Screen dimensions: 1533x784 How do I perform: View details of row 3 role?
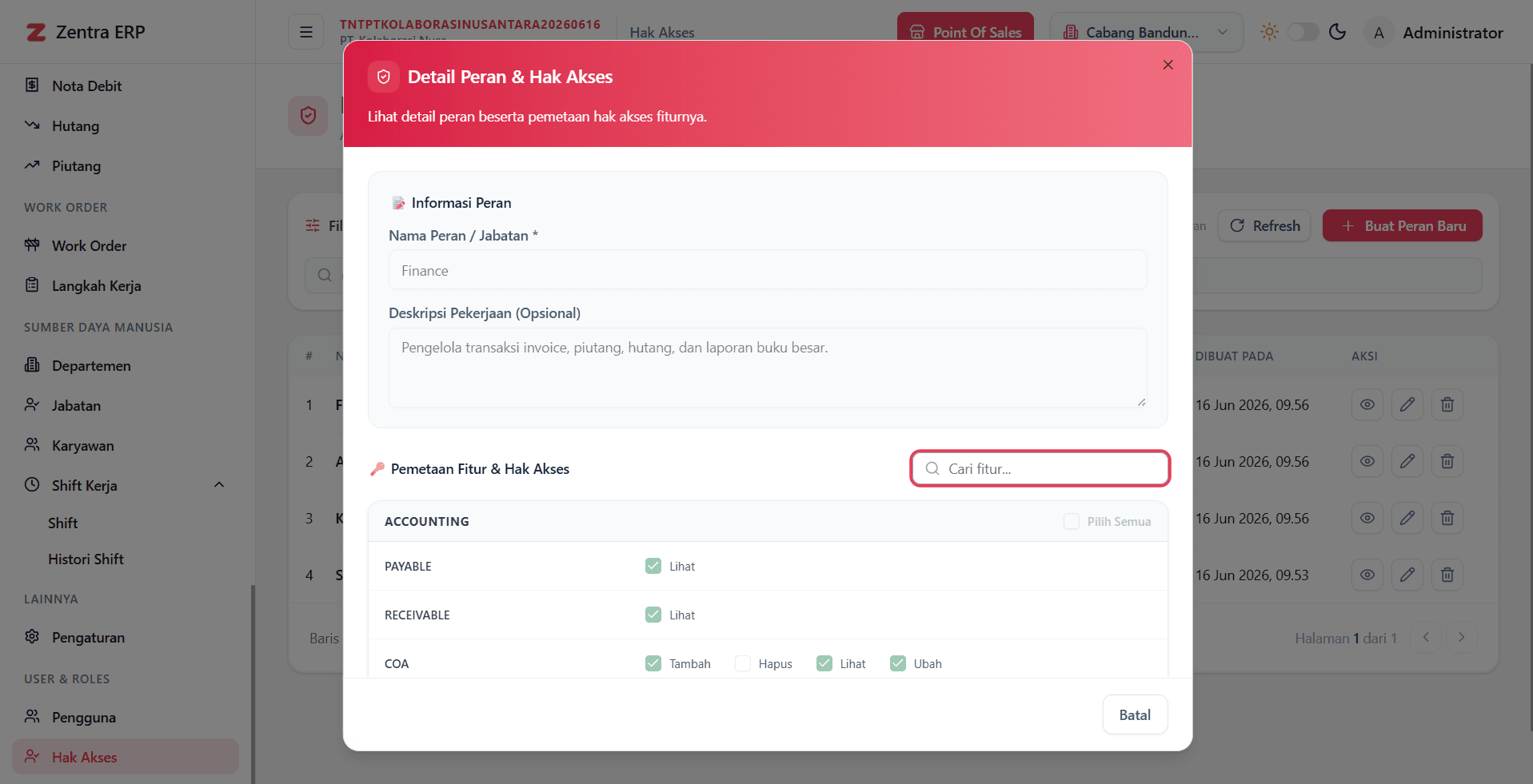pyautogui.click(x=1367, y=518)
